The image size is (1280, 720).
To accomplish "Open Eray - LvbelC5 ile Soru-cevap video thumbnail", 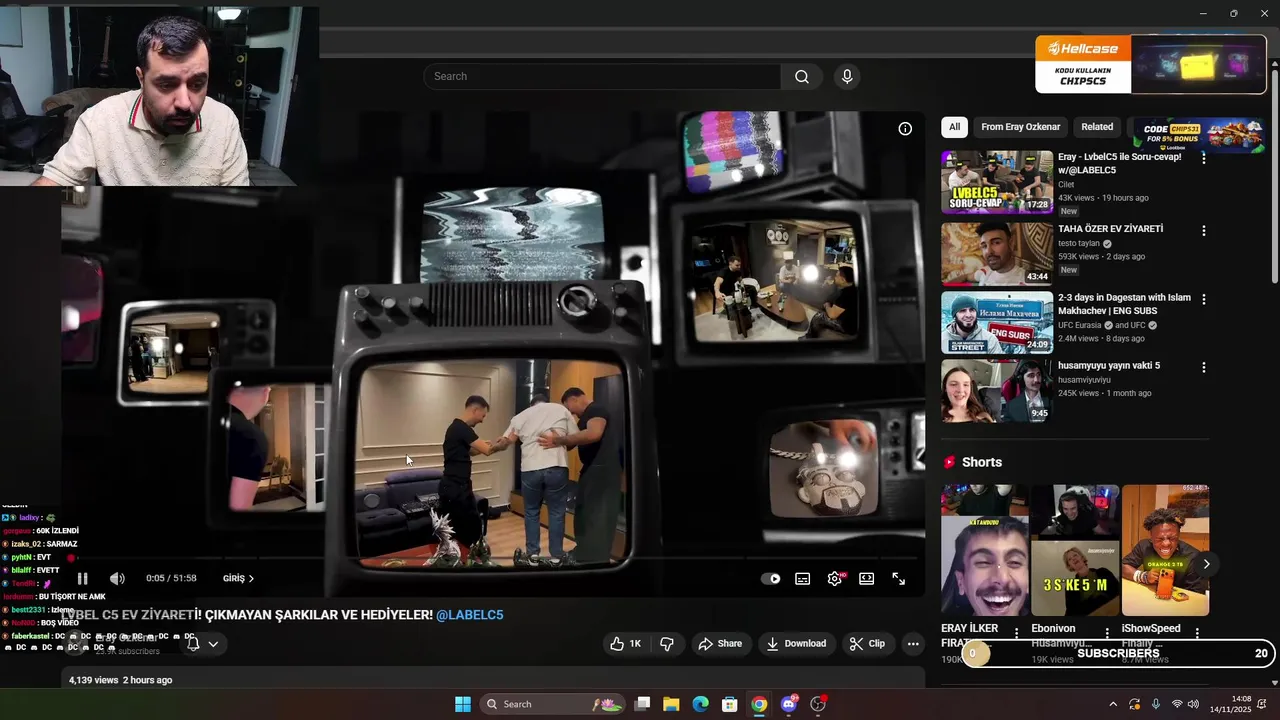I will pos(997,182).
